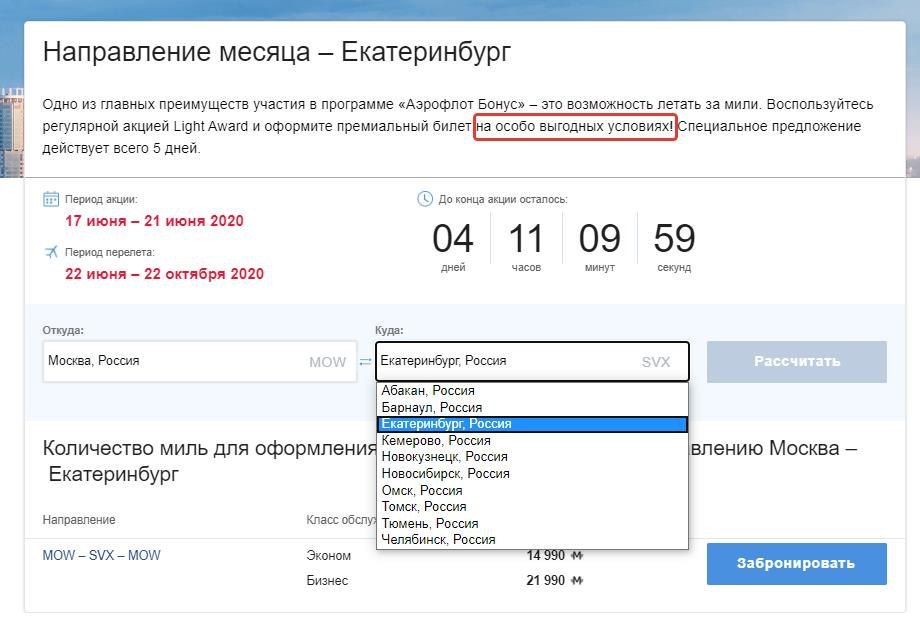
Task: Click the clock icon beside До конца акции
Action: tap(425, 199)
